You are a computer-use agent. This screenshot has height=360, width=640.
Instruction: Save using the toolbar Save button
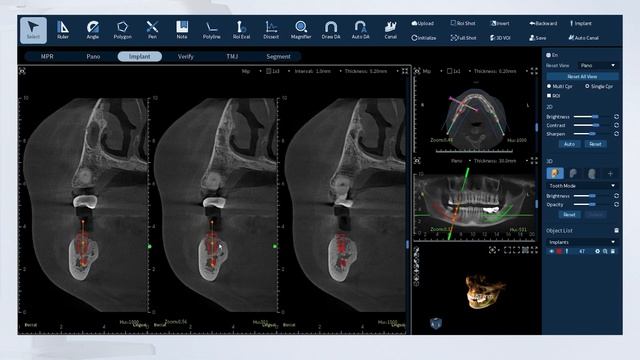pyautogui.click(x=538, y=38)
